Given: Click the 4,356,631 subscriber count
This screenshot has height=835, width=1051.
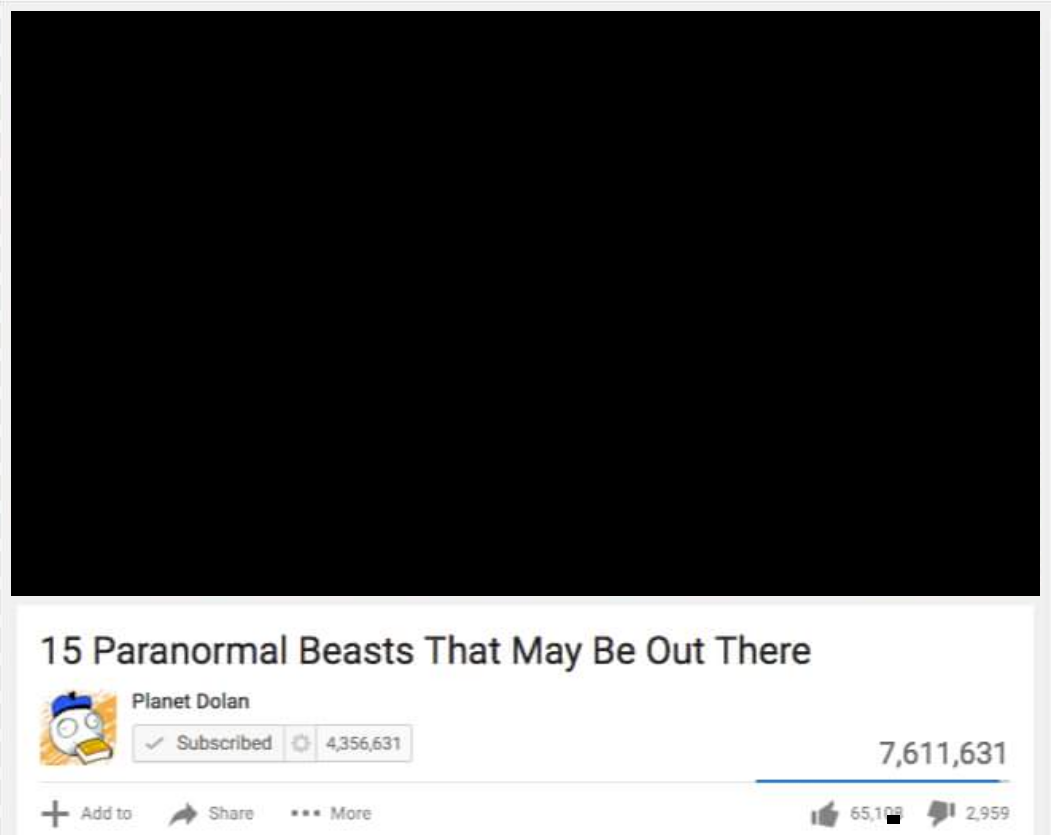Looking at the screenshot, I should click(363, 743).
